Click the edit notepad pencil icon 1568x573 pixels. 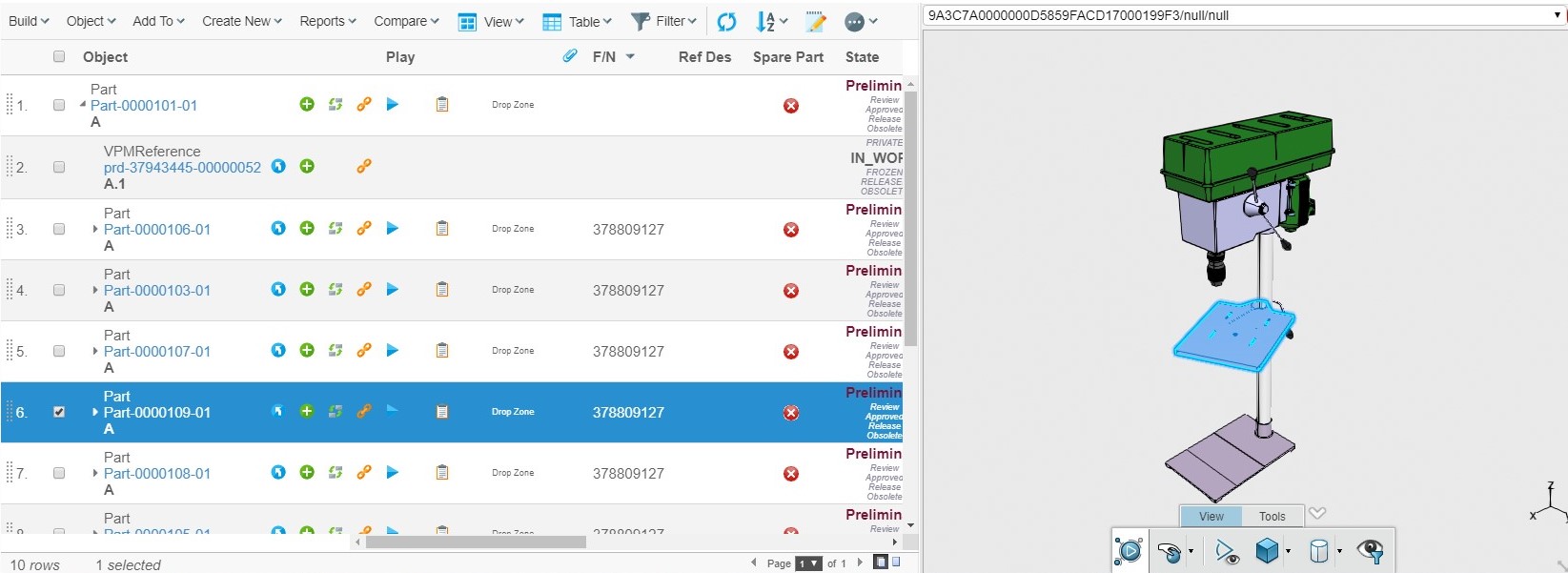(815, 21)
